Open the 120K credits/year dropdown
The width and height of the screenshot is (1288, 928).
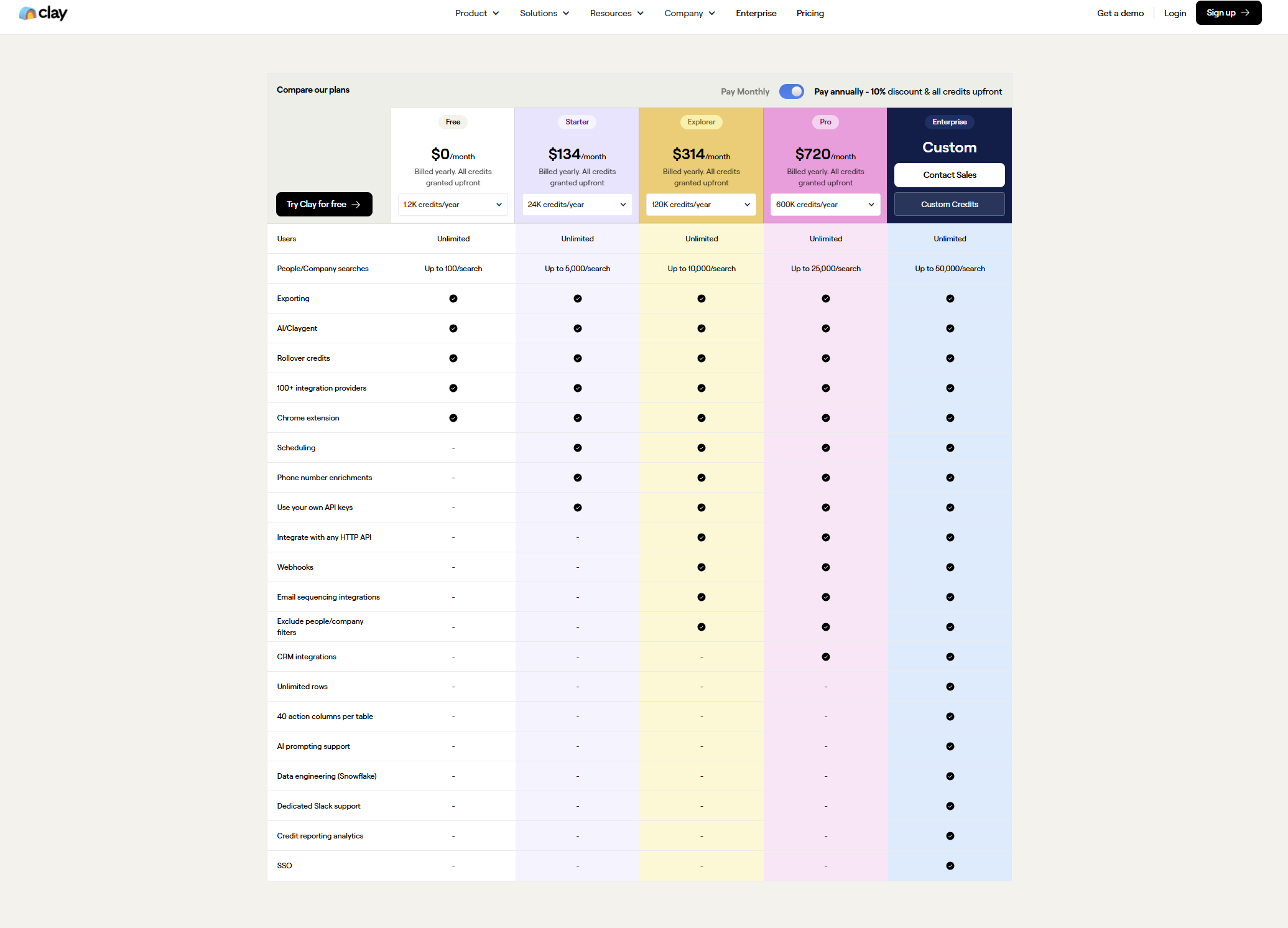[701, 205]
